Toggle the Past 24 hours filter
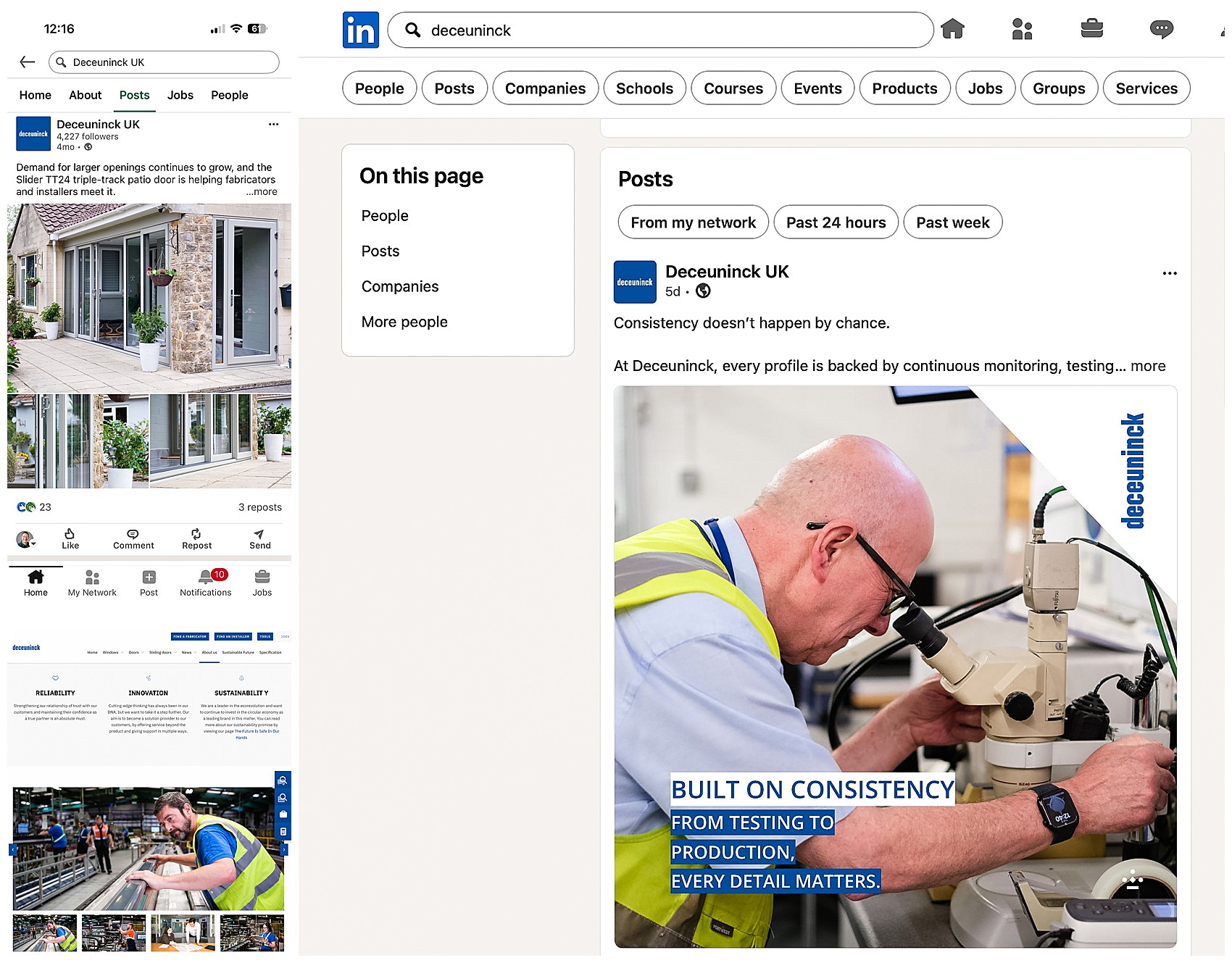 pyautogui.click(x=836, y=222)
